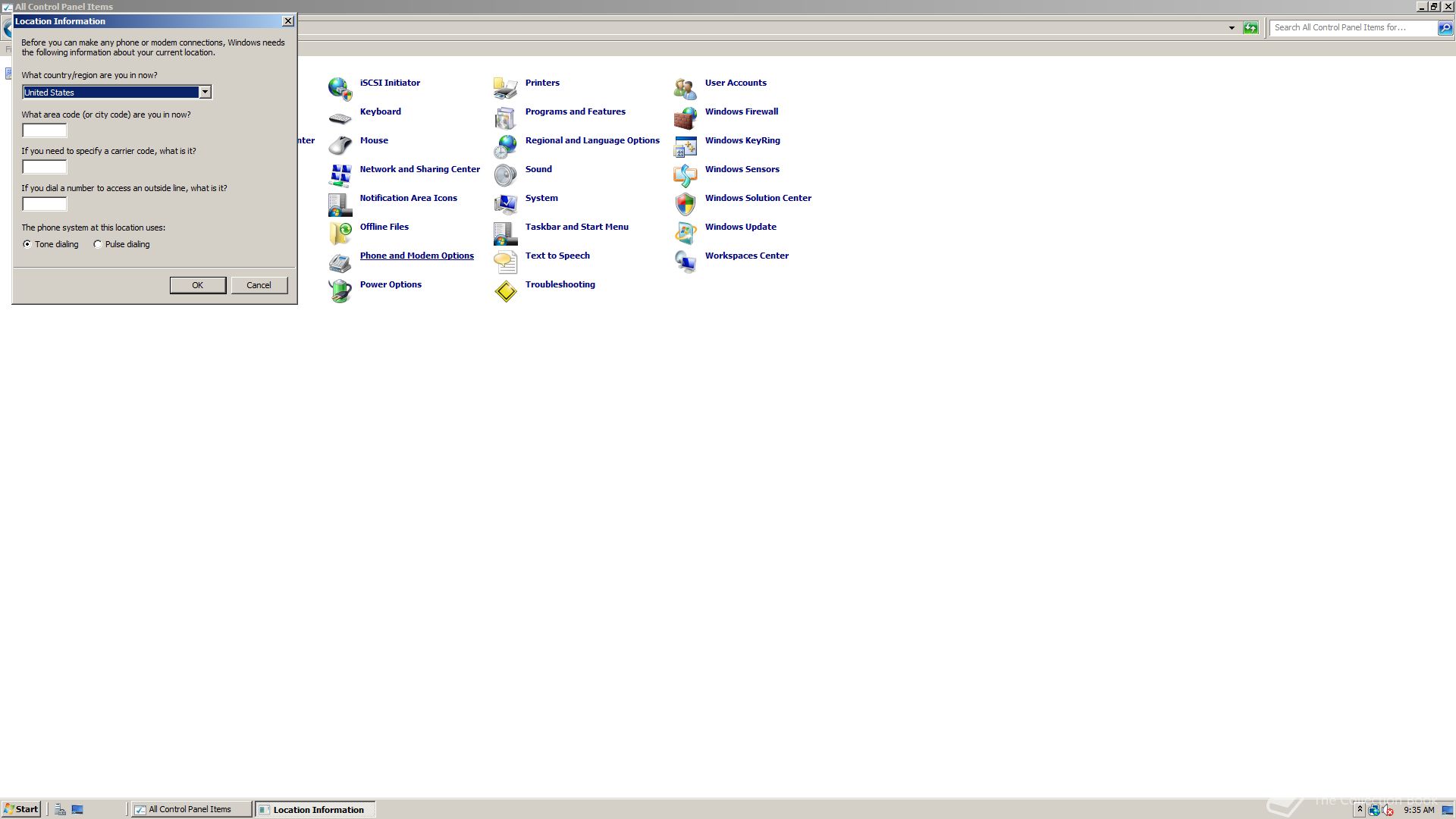Switch to All Control Panel Items taskbar button
Image resolution: width=1456 pixels, height=819 pixels.
coord(192,809)
